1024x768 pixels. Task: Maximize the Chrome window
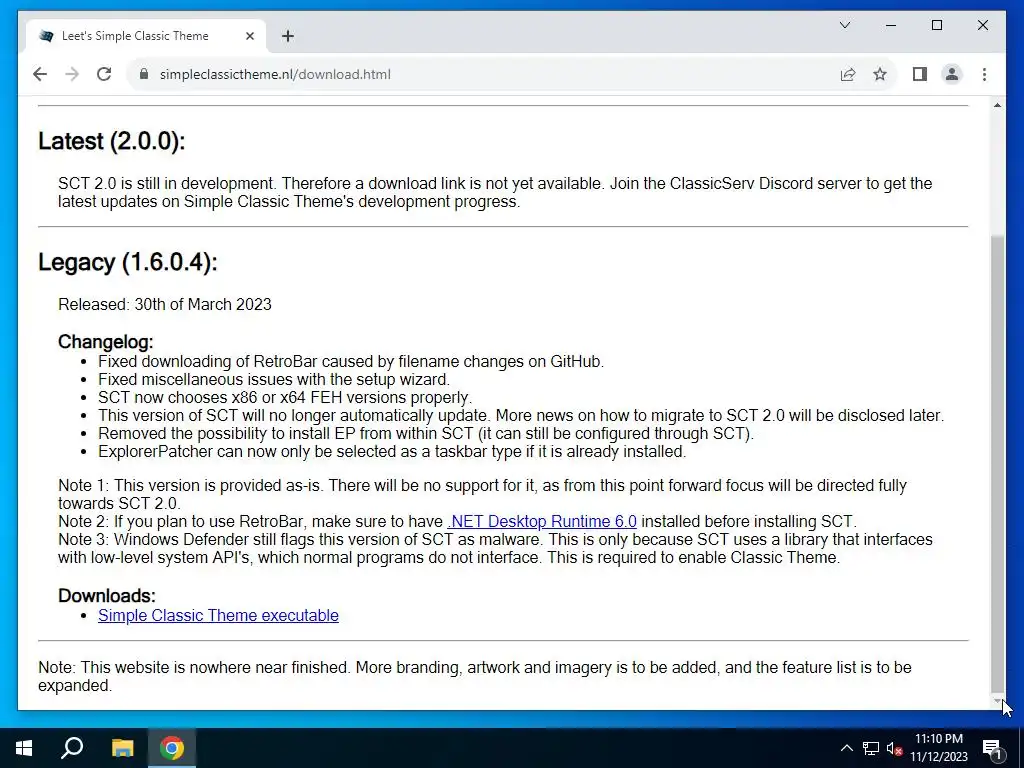936,25
